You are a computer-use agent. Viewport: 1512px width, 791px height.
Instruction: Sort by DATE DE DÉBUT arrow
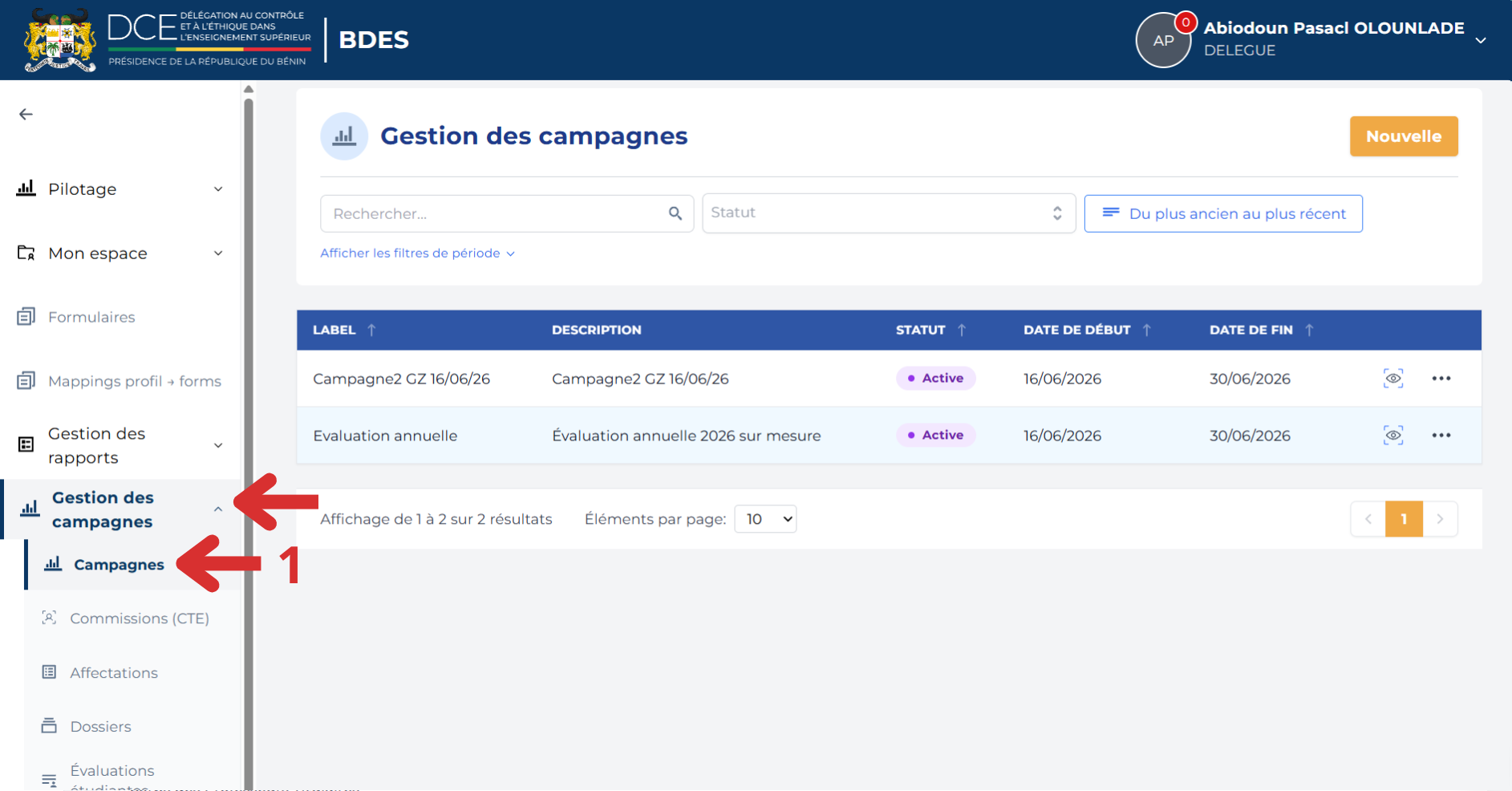click(1147, 330)
